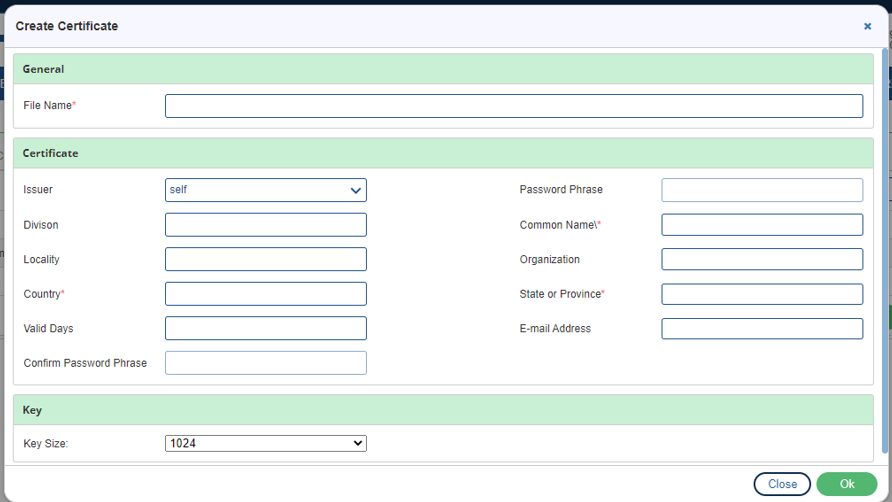Select the Organization text box
This screenshot has height=502, width=892.
[762, 259]
